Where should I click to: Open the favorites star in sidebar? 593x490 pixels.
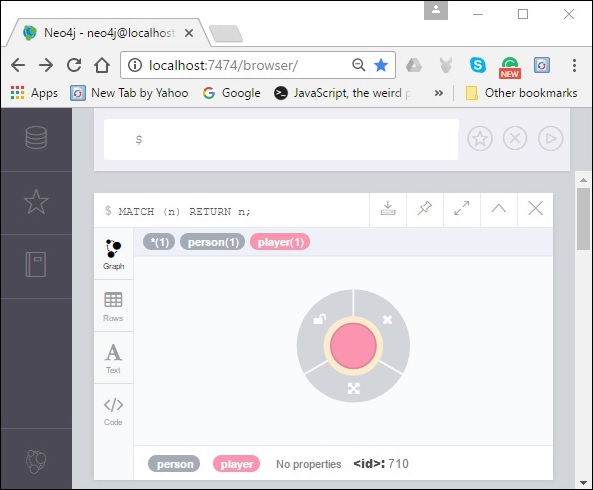(36, 202)
